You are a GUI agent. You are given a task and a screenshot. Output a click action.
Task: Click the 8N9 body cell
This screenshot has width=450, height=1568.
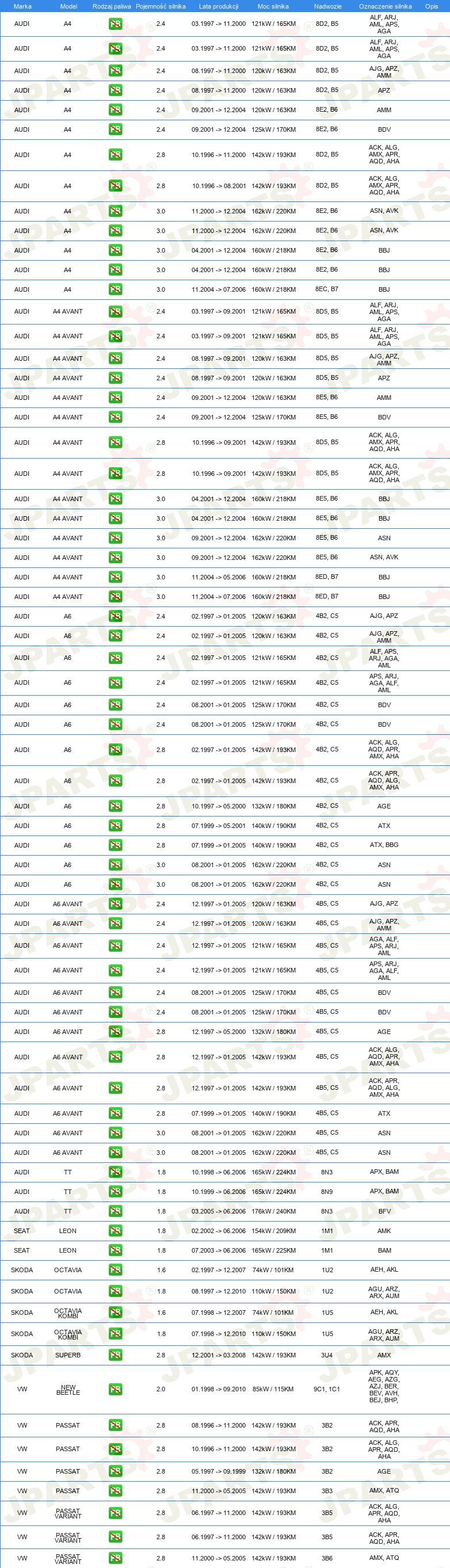(x=327, y=1192)
